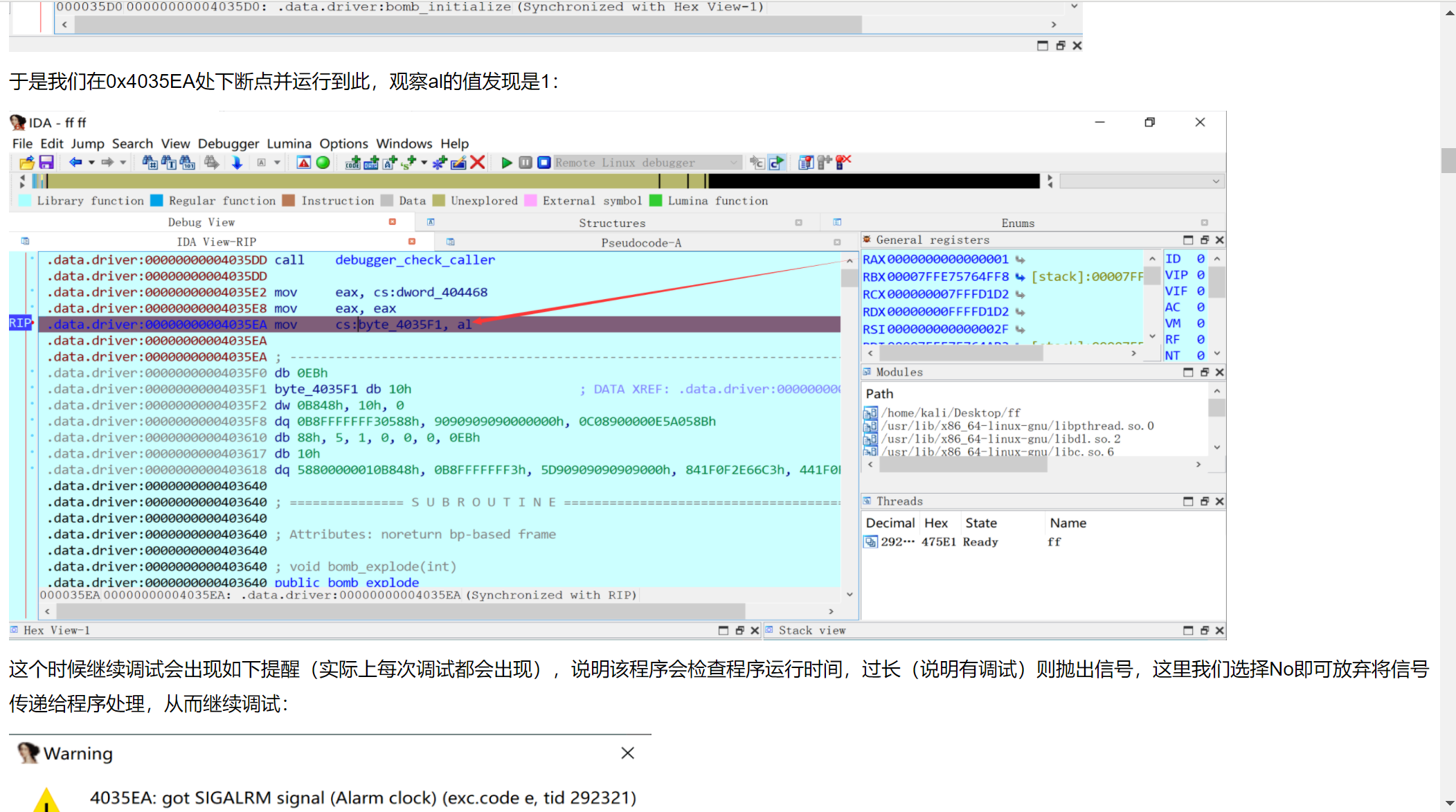Image resolution: width=1456 pixels, height=812 pixels.
Task: Open the Lumina menu
Action: 289,143
